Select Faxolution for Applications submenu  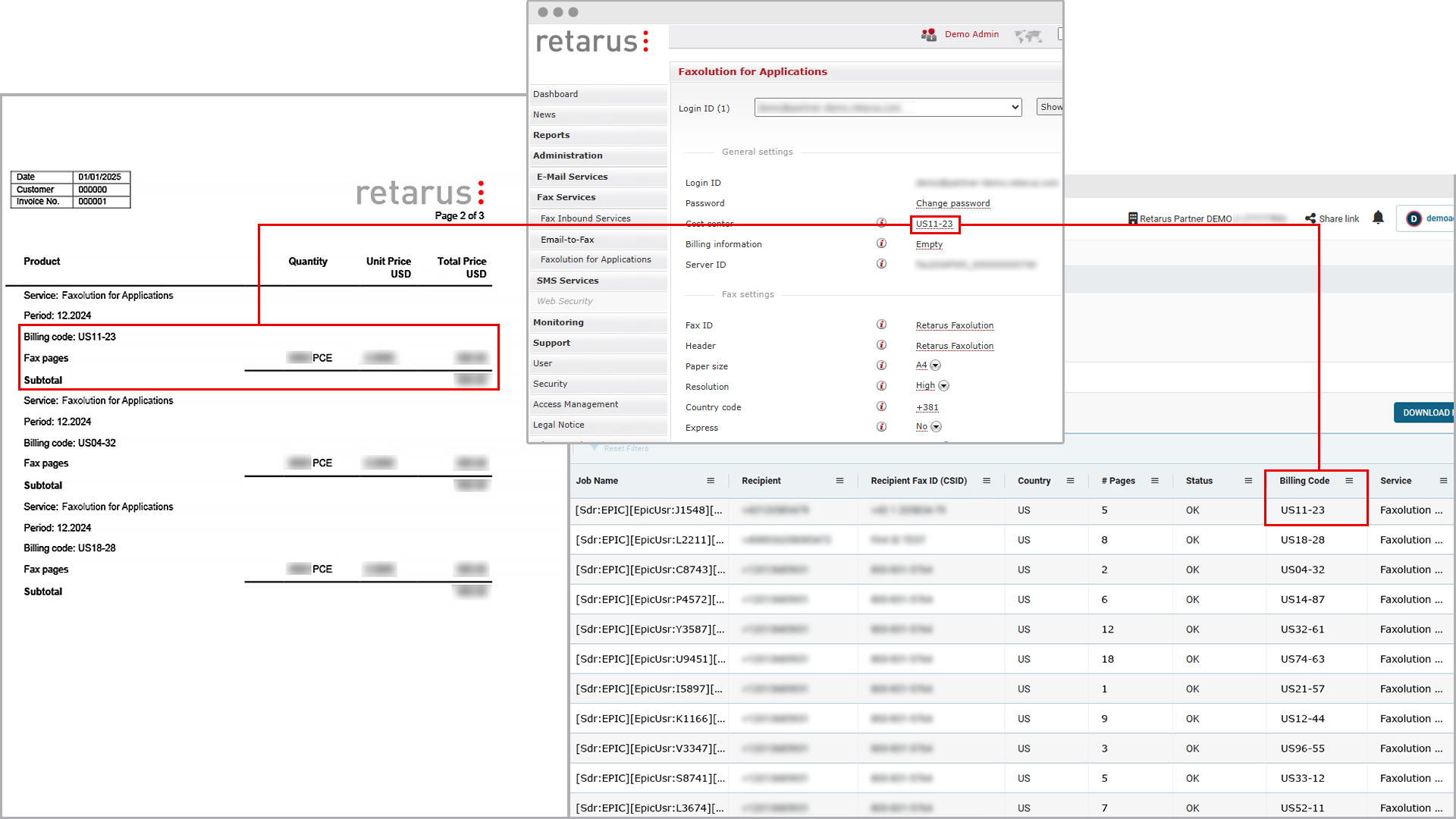[x=598, y=259]
